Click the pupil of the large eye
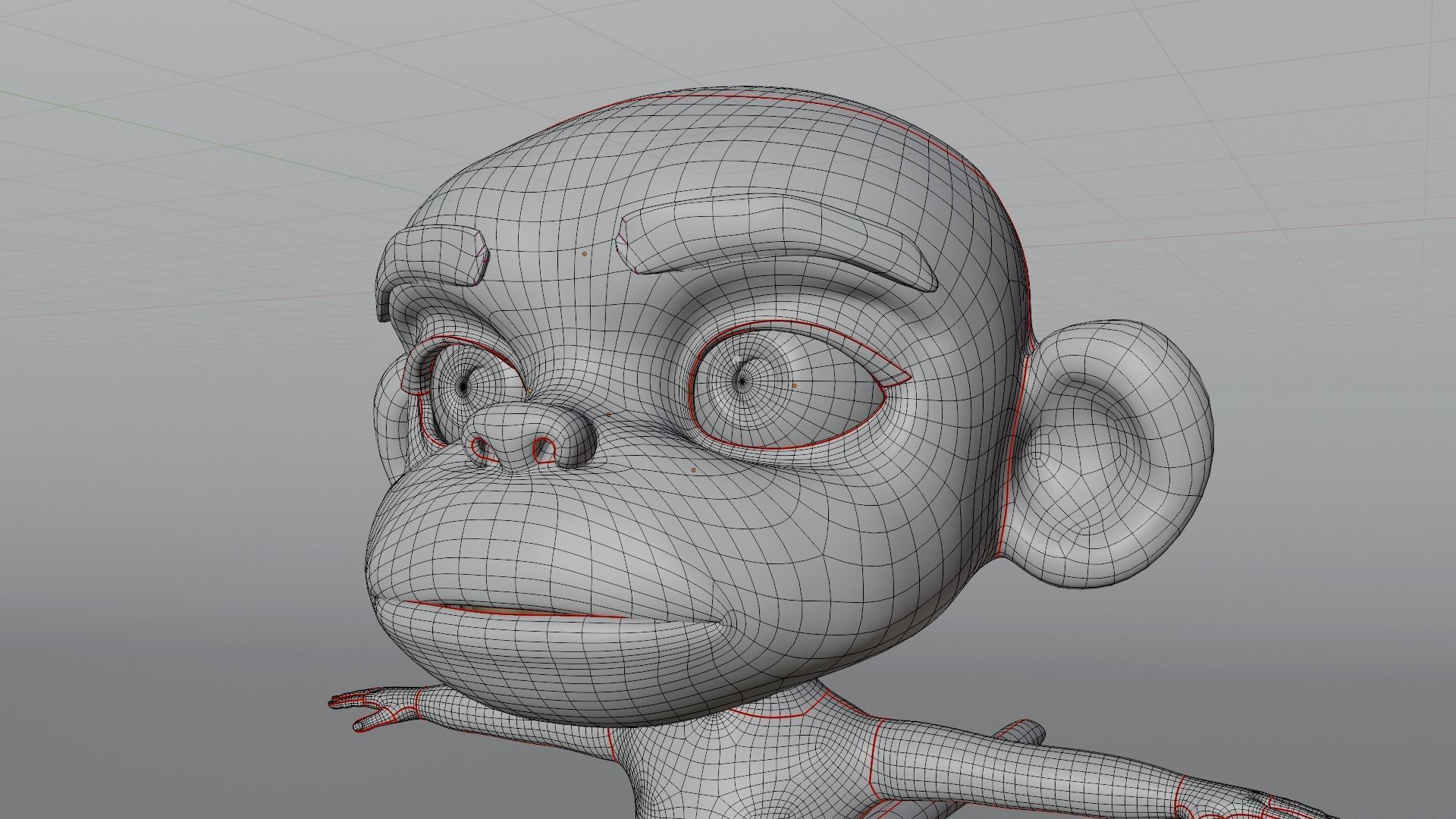 pyautogui.click(x=742, y=382)
